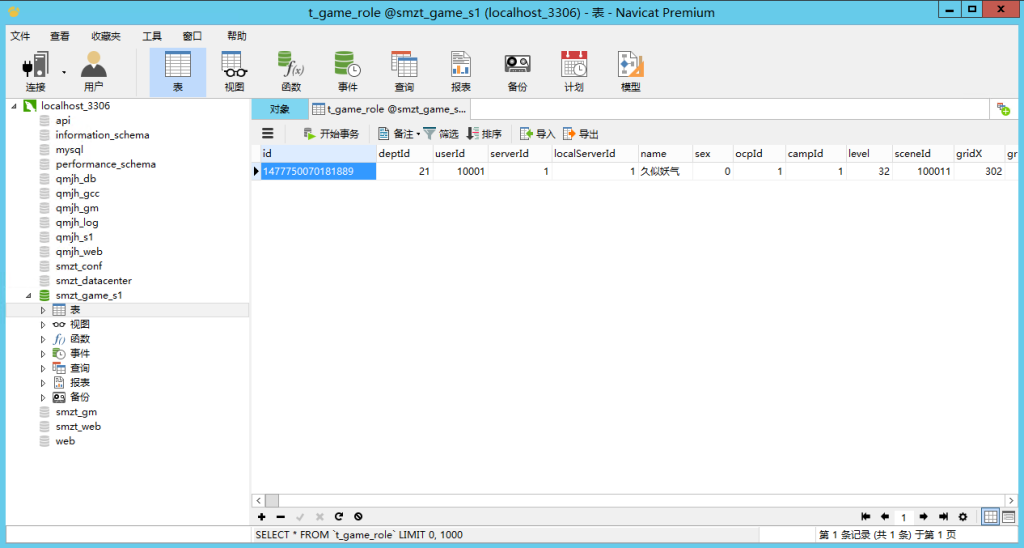Select the mysql database
The image size is (1024, 548).
(x=69, y=150)
